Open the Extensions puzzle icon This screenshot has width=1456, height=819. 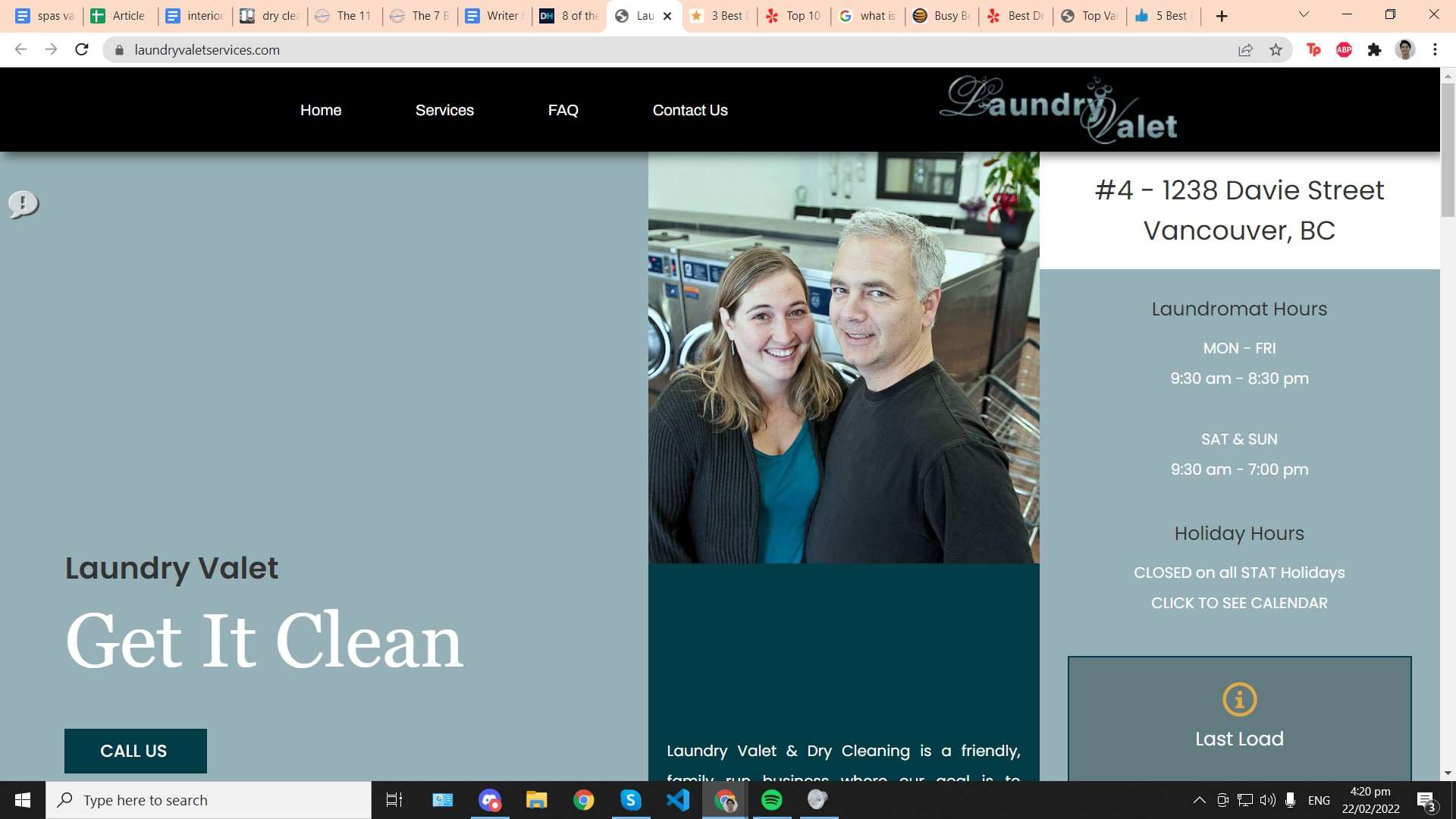pos(1374,49)
